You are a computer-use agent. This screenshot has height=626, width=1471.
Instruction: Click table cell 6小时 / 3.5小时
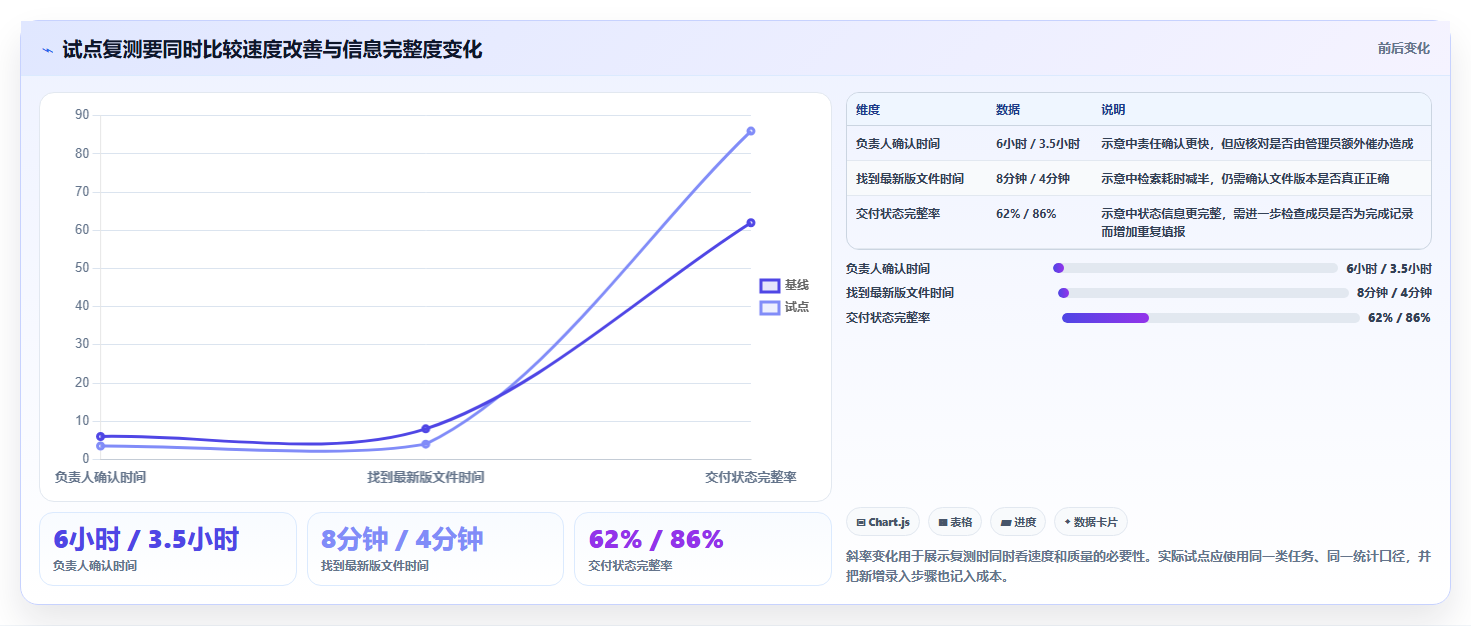click(1038, 144)
